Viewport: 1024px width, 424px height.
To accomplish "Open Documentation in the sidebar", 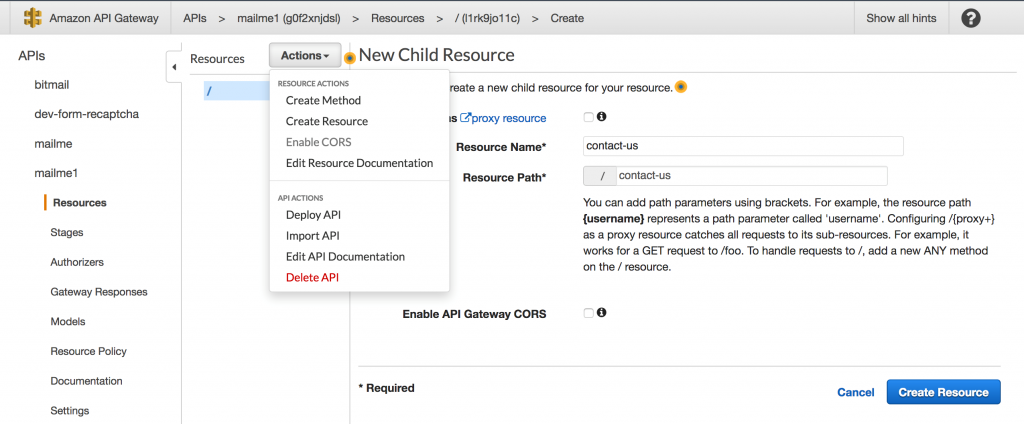I will tap(86, 381).
